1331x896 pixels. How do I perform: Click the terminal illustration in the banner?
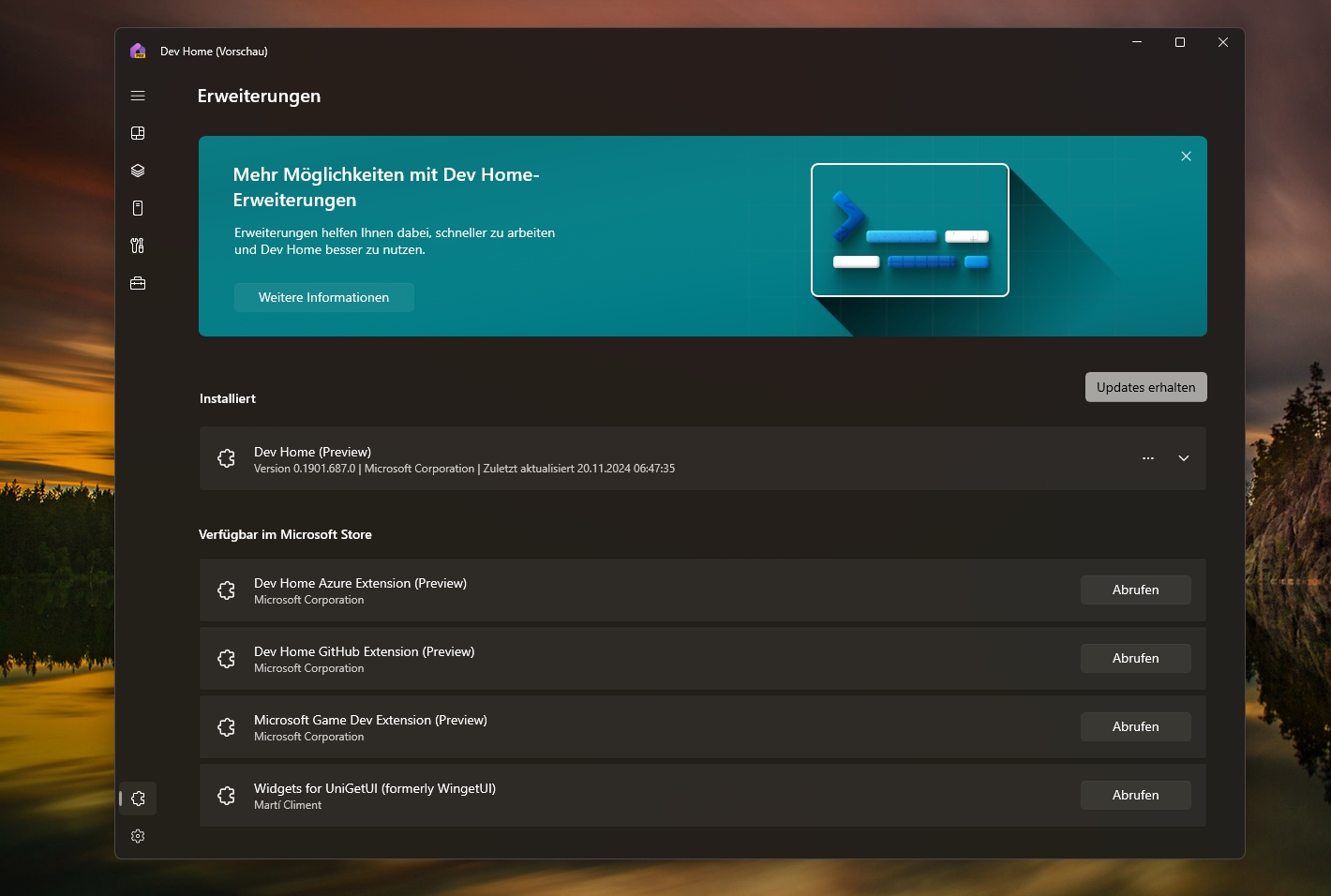pyautogui.click(x=910, y=230)
